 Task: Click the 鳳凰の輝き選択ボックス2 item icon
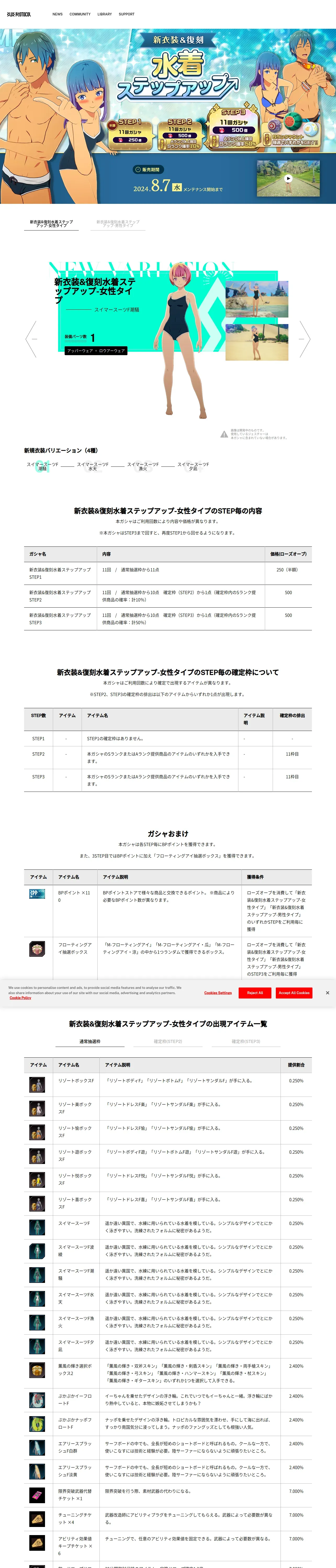(37, 1370)
